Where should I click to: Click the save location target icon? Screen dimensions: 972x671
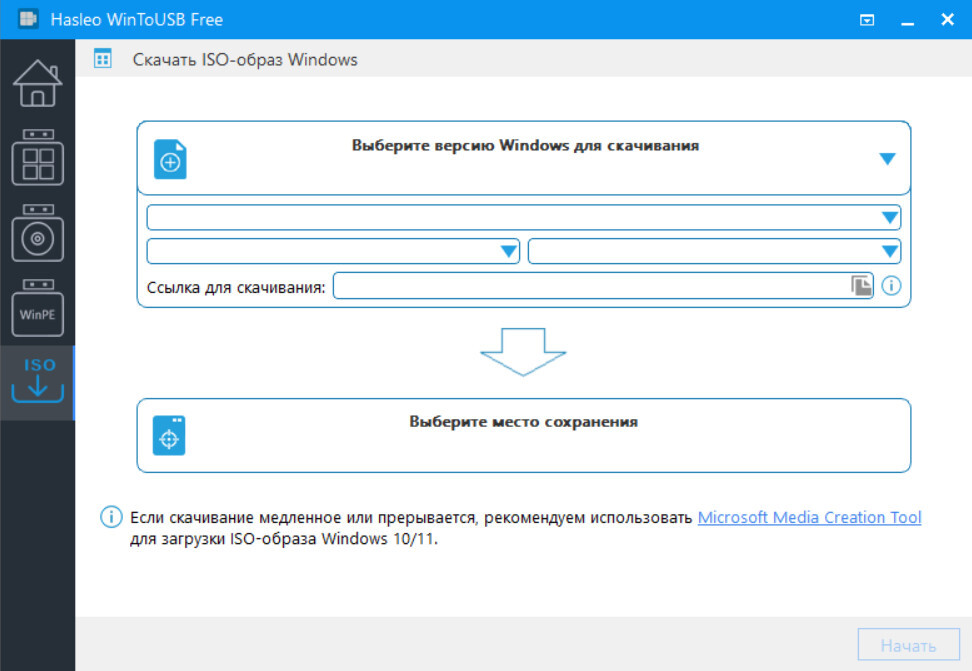(x=169, y=435)
